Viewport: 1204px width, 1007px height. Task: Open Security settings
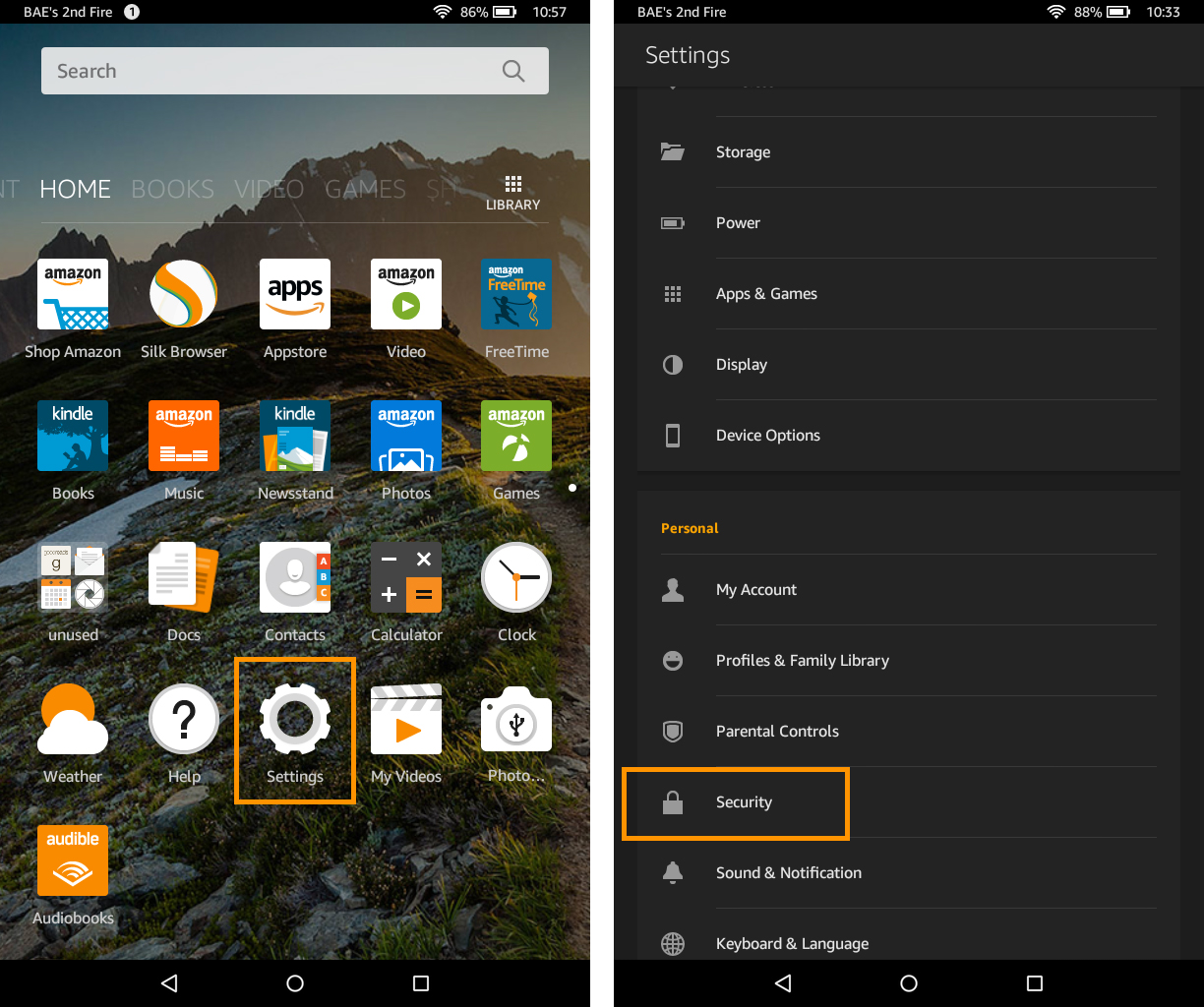click(909, 802)
